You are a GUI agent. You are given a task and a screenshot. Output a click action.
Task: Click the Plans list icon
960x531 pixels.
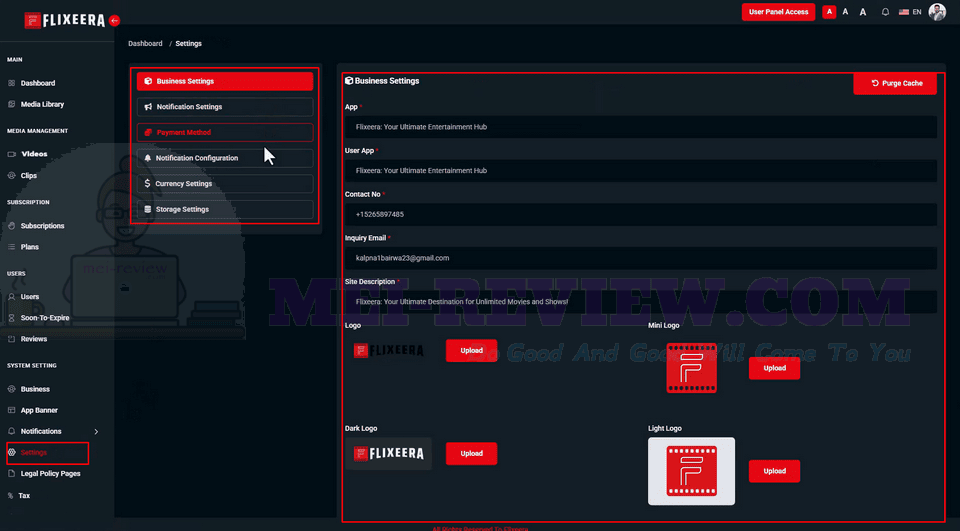click(12, 247)
